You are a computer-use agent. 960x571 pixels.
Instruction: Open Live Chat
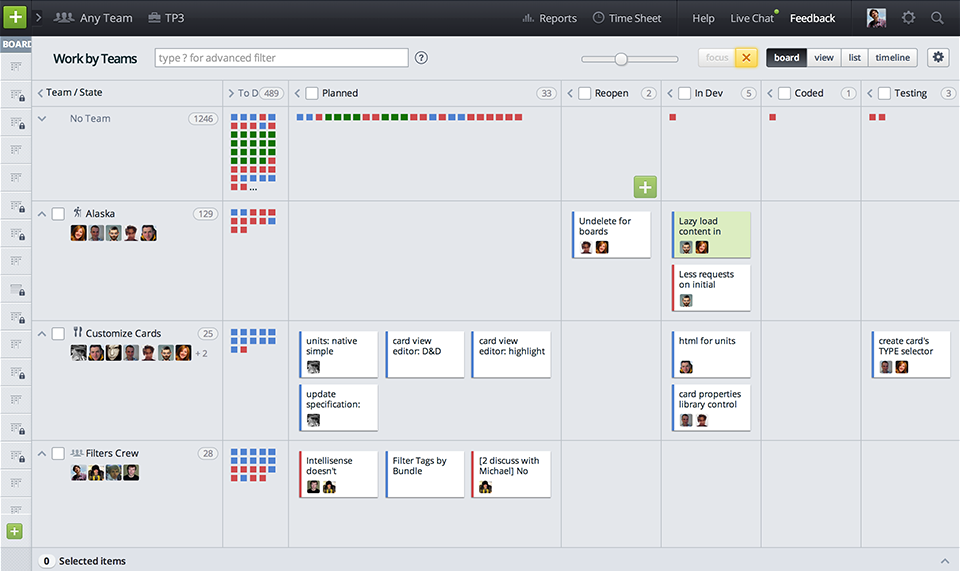[x=752, y=18]
